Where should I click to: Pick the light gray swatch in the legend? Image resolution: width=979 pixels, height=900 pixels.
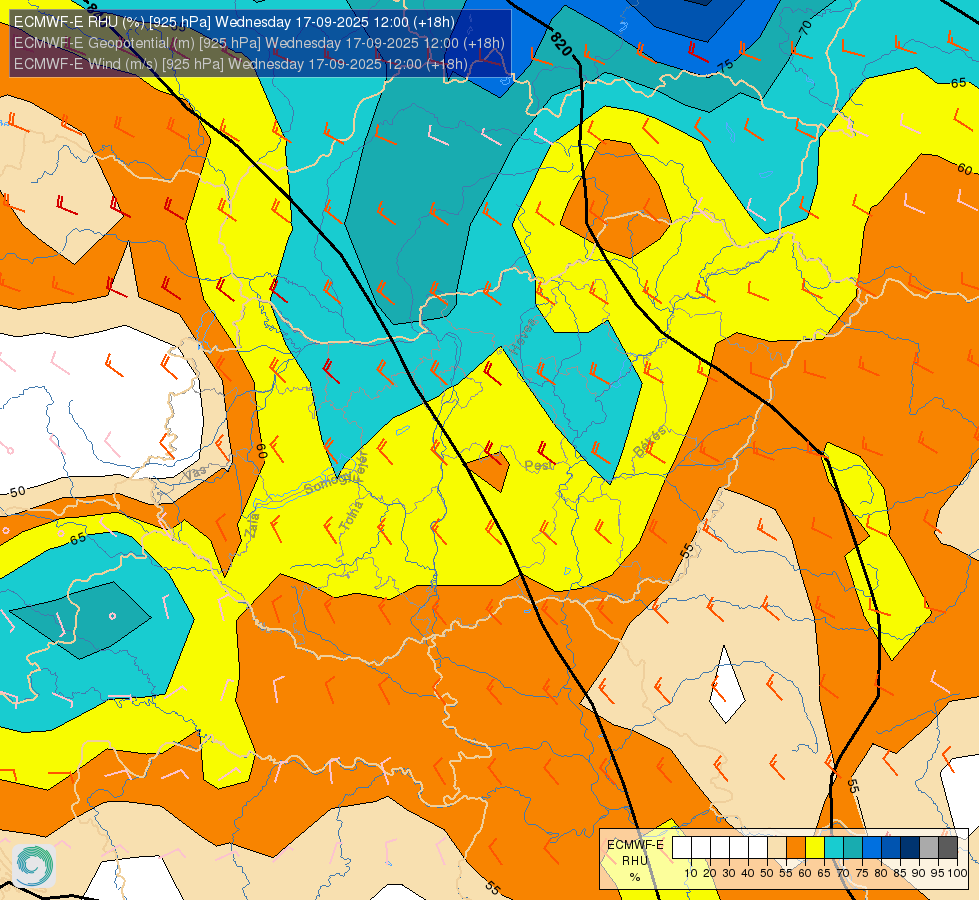click(x=929, y=848)
